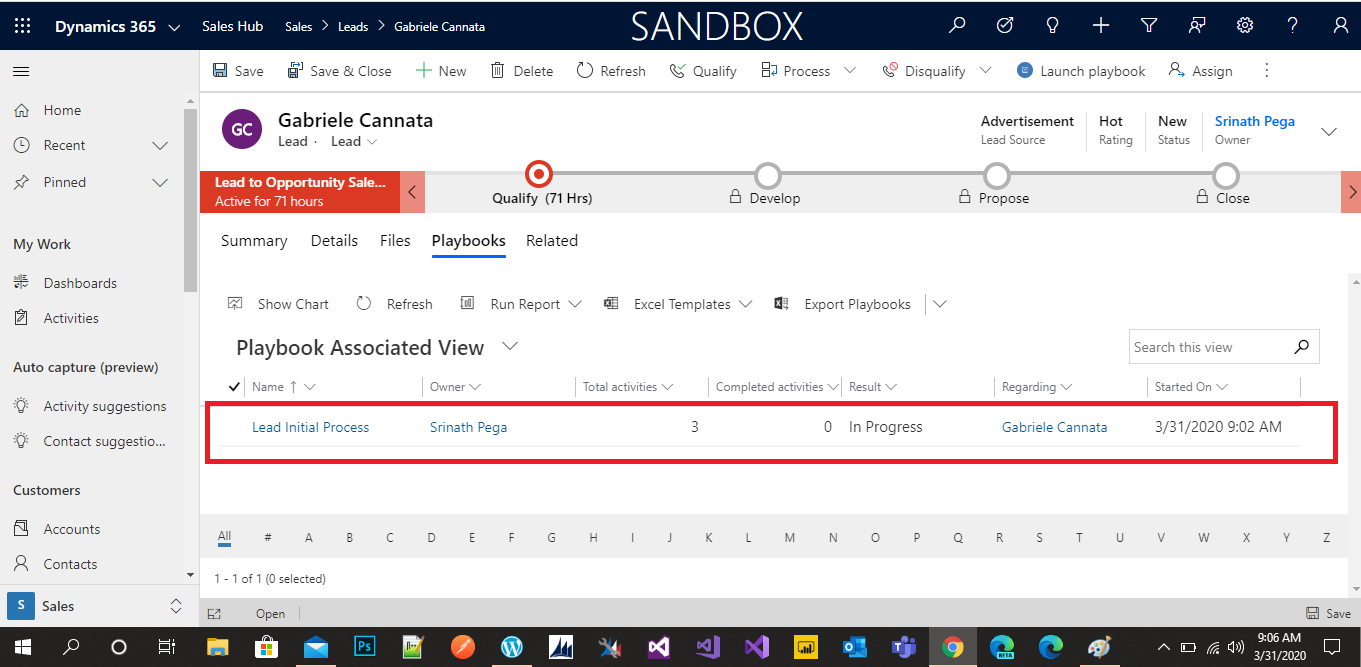Click the select-all check column header
The image size is (1361, 667).
click(x=233, y=386)
